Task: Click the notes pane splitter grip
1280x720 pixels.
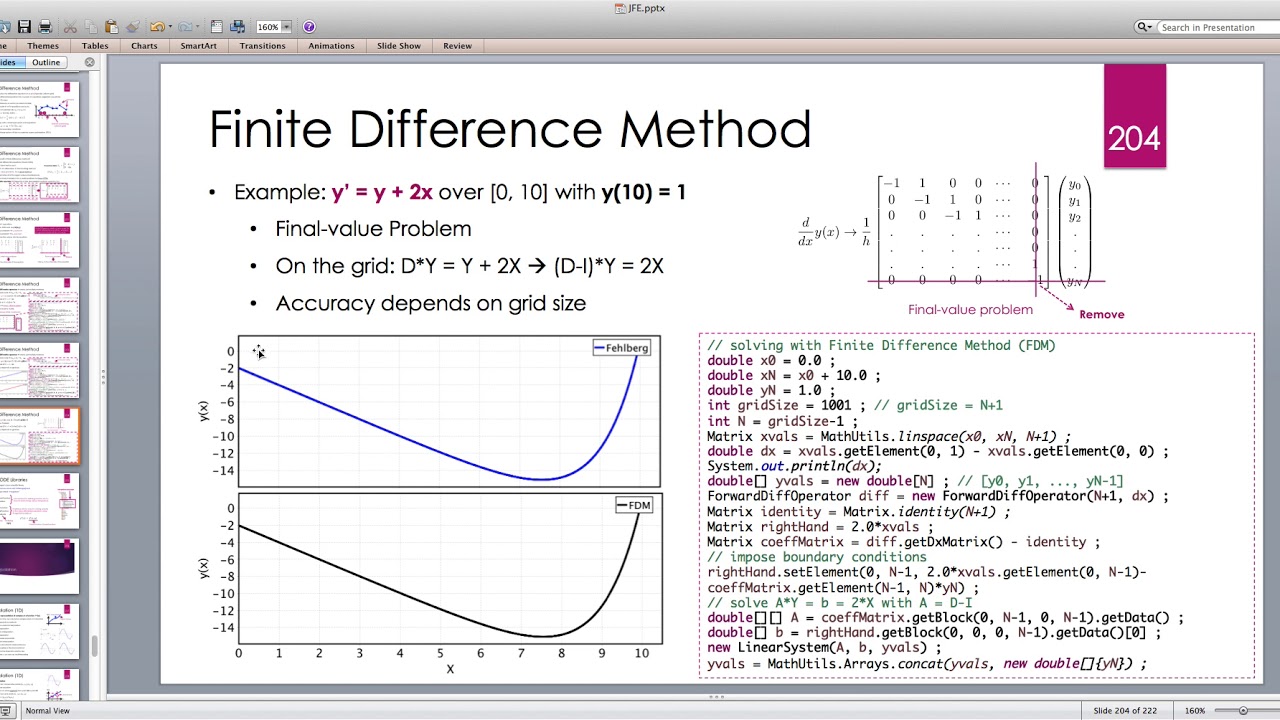Action: click(x=716, y=696)
